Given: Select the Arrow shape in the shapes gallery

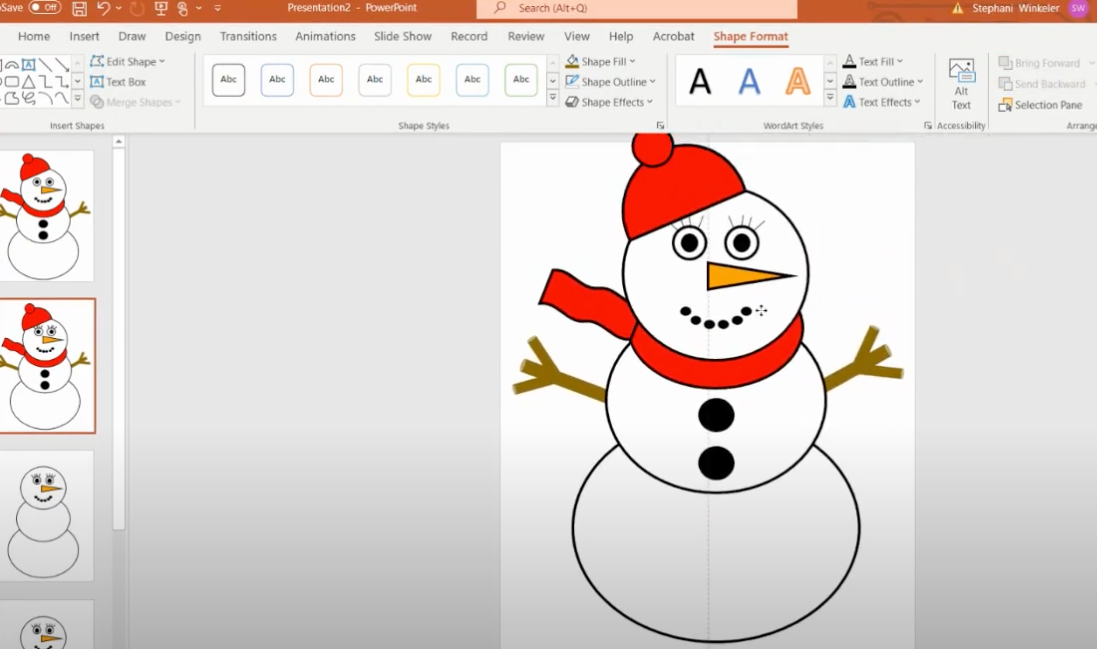Looking at the screenshot, I should (62, 63).
